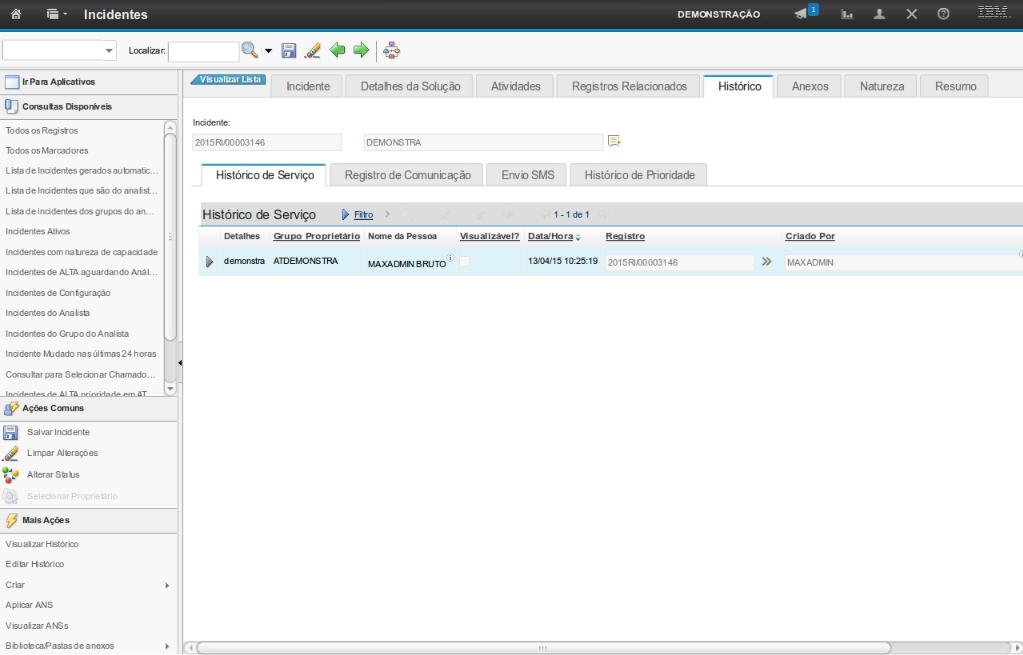
Task: Open the query dropdown in the toolbar
Action: click(x=109, y=51)
